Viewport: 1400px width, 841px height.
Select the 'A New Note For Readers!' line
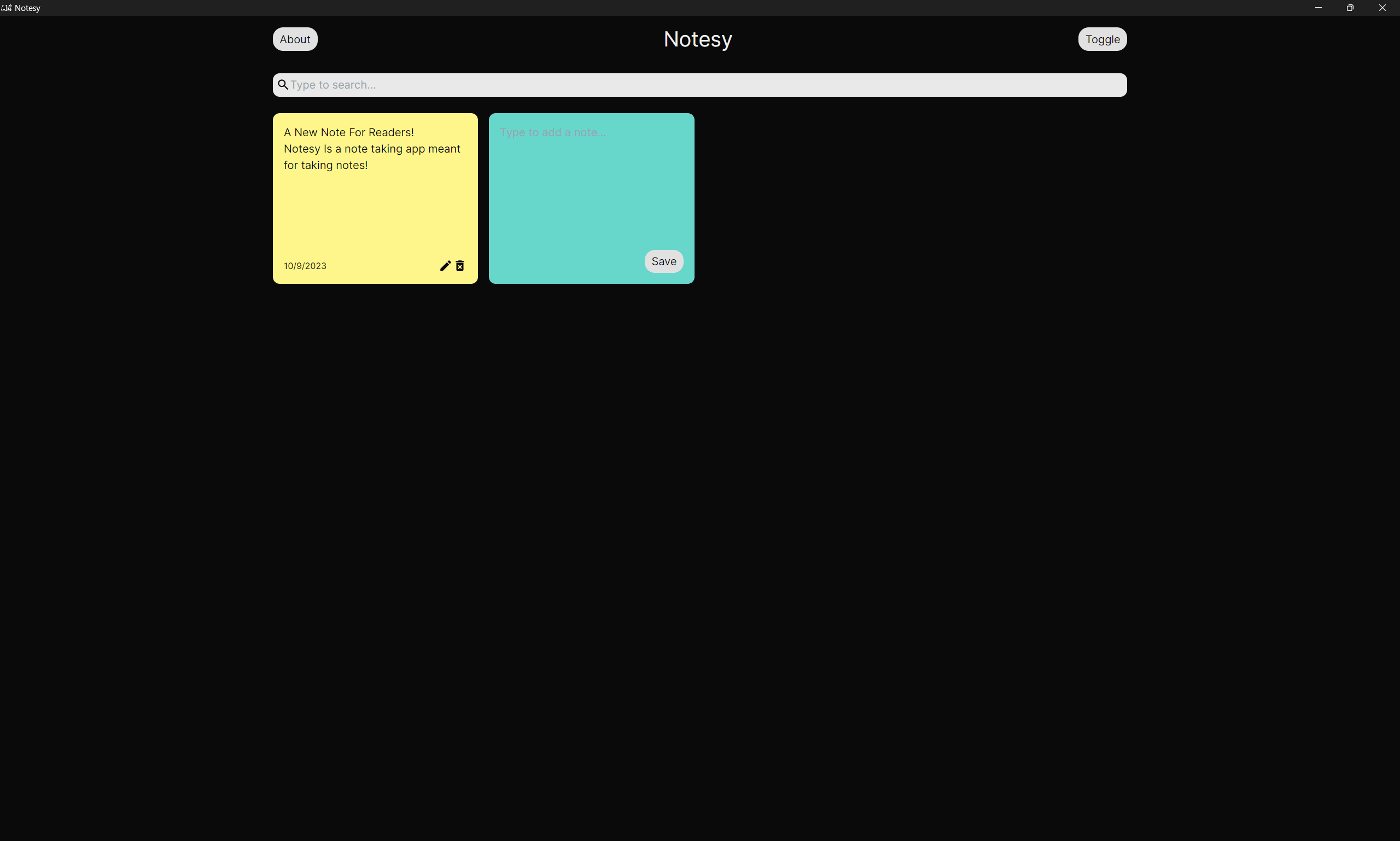click(x=348, y=133)
